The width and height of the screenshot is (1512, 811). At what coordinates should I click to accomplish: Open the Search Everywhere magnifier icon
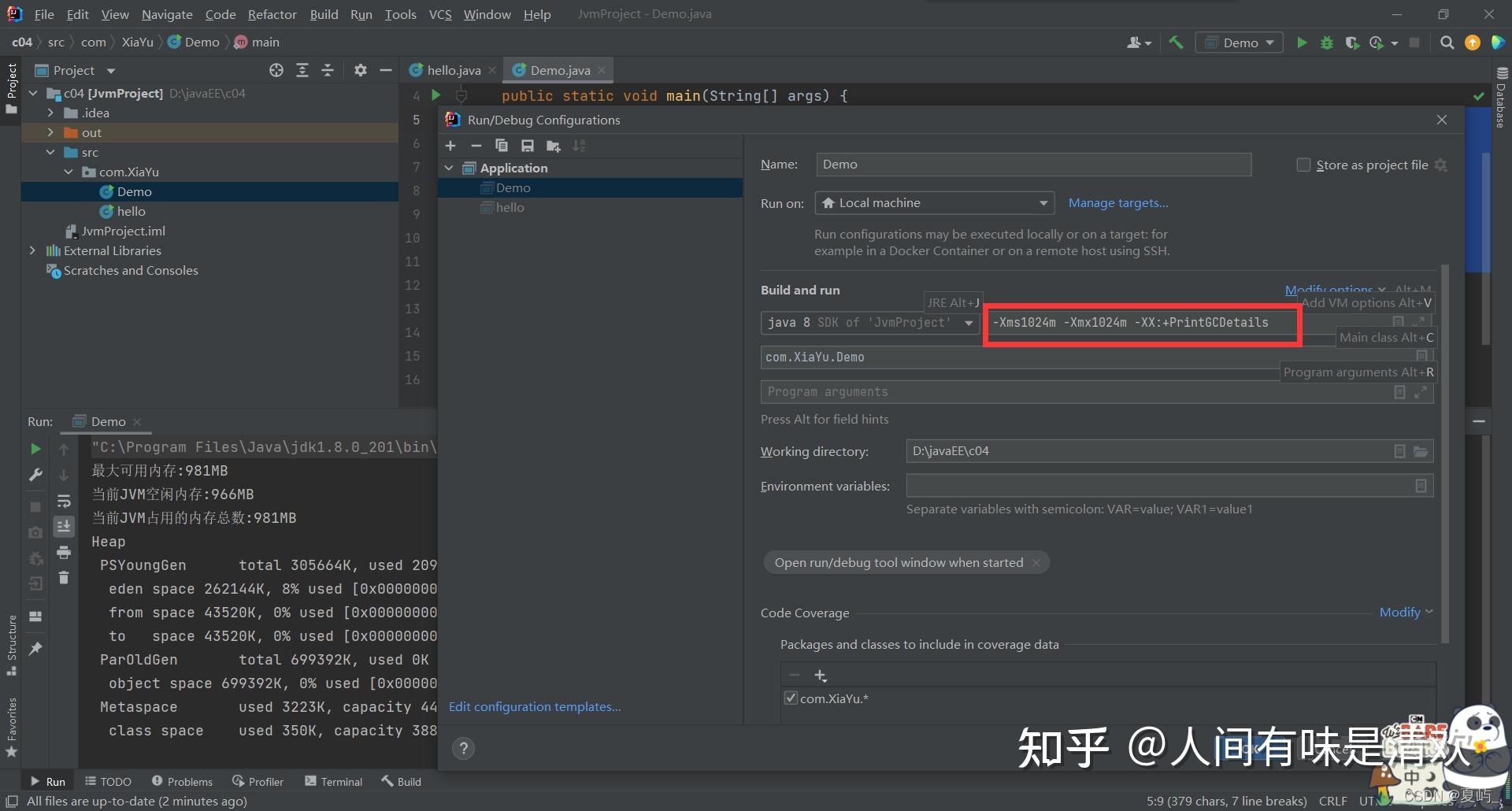coord(1447,43)
